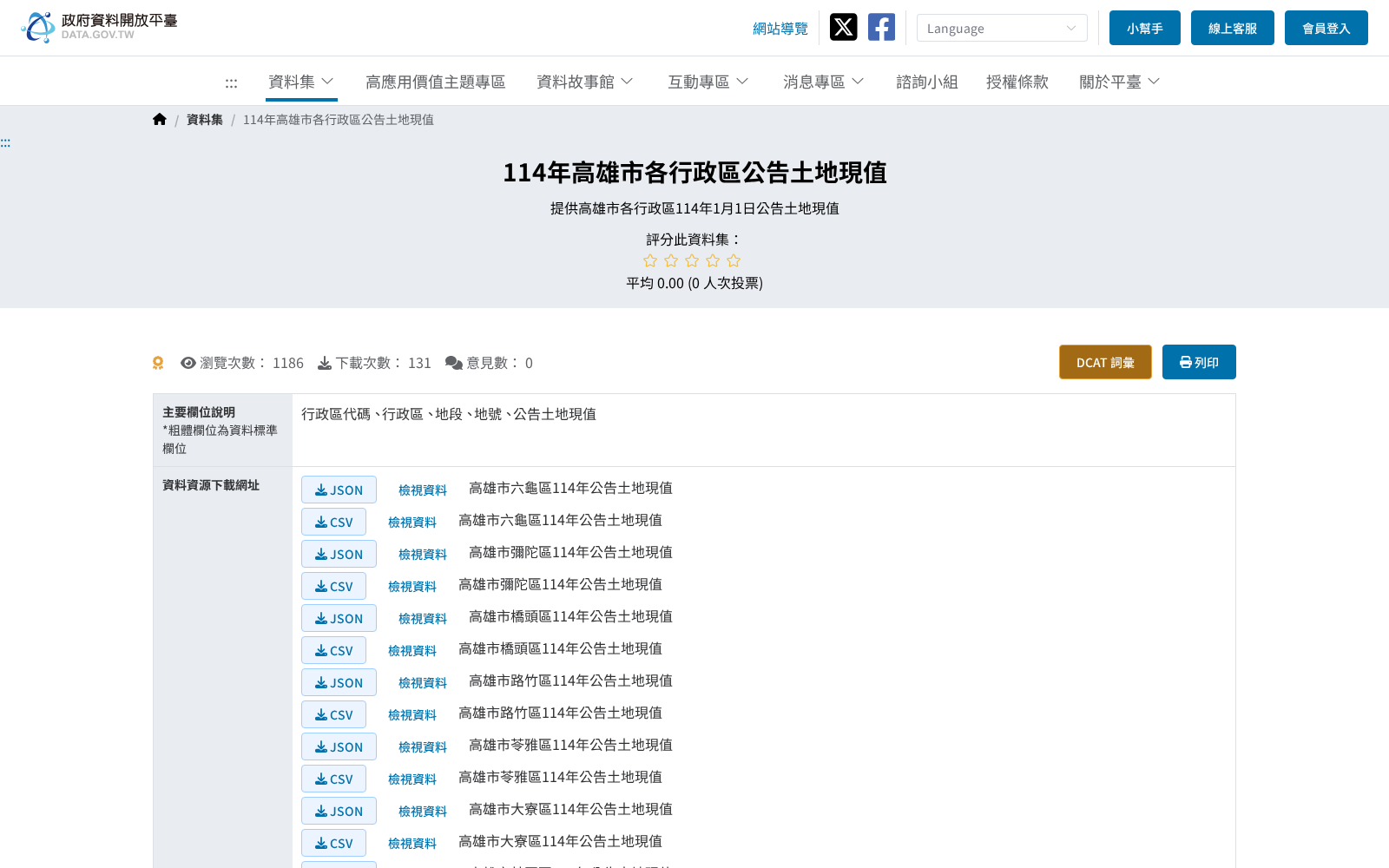
Task: Download JSON for 大寮區
Action: point(339,811)
